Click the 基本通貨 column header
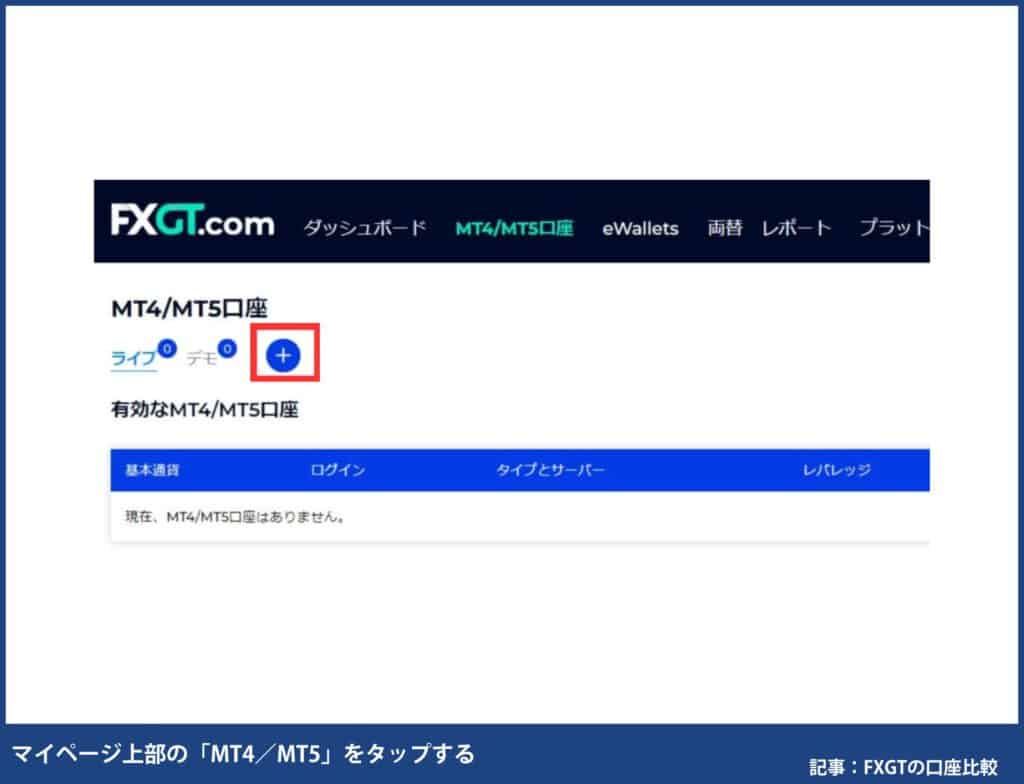 click(152, 470)
